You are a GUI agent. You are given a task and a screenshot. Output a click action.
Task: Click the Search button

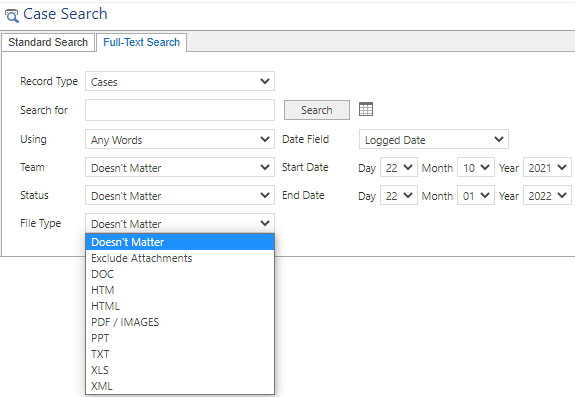(317, 110)
